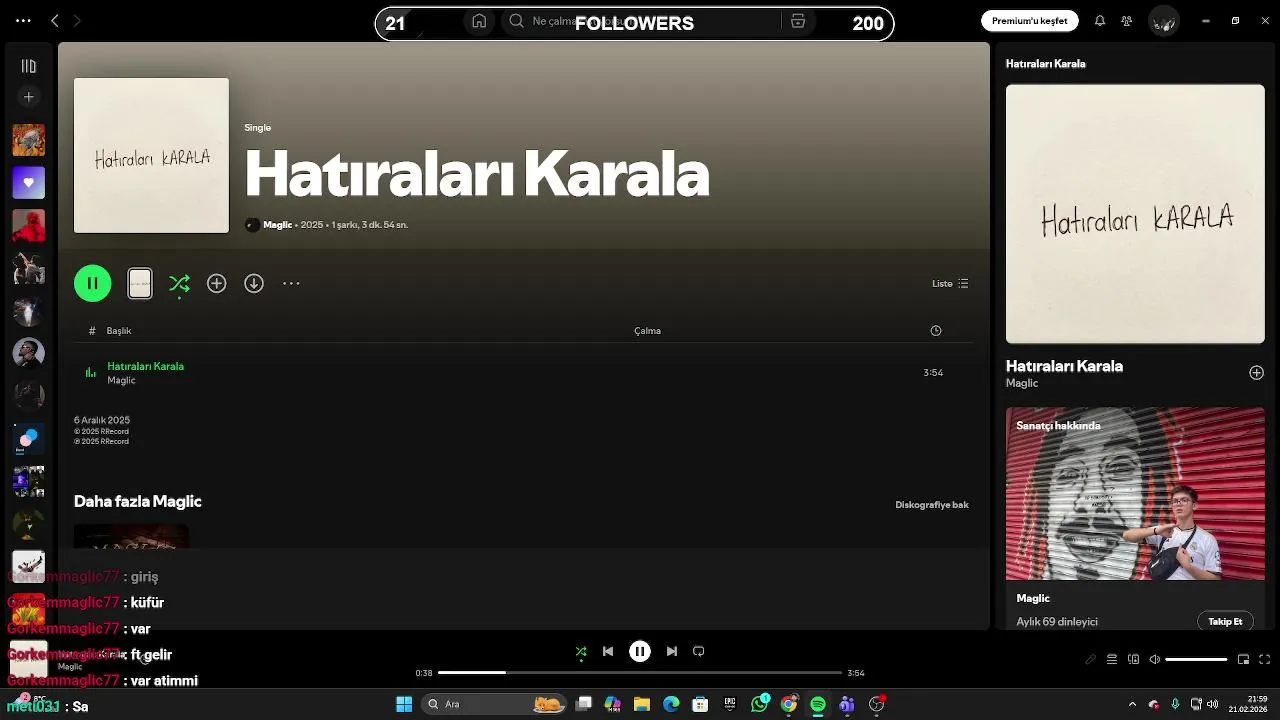Open WhatsApp from the taskbar
The image size is (1280, 720).
pos(760,705)
